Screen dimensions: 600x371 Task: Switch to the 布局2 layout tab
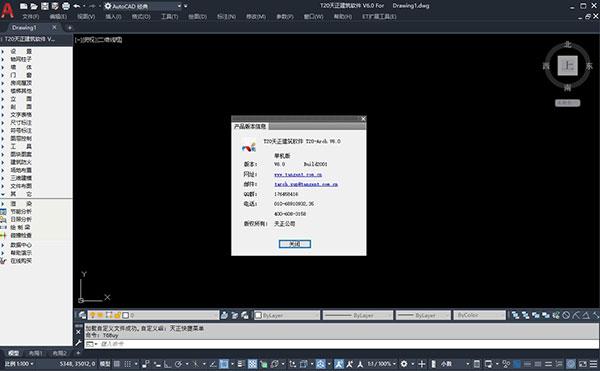tap(59, 353)
